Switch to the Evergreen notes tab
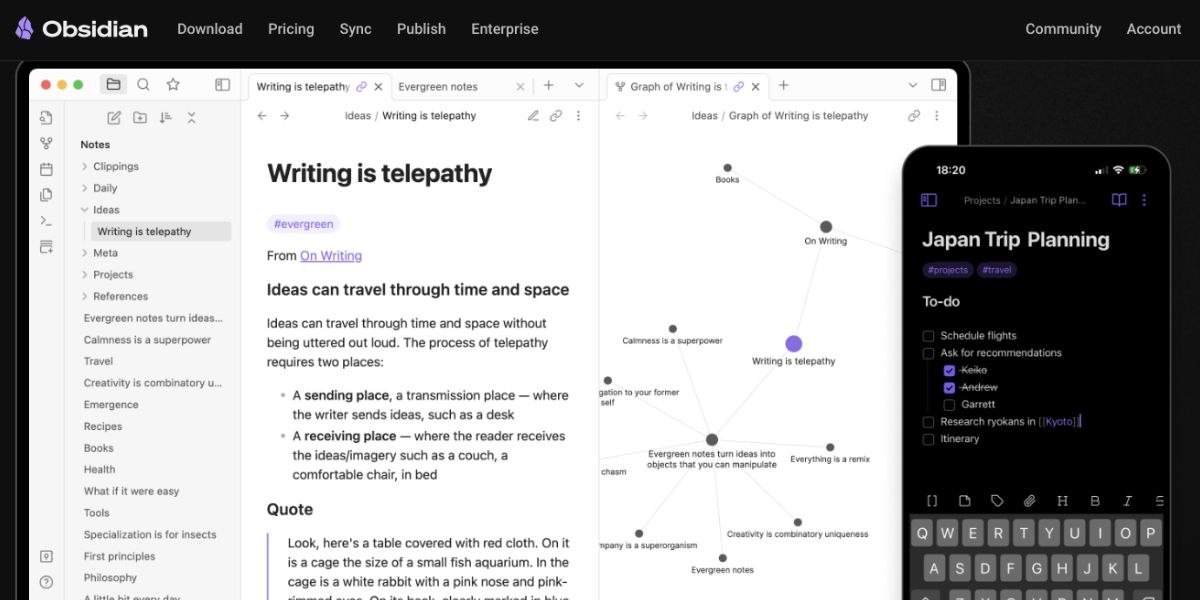 coord(438,87)
